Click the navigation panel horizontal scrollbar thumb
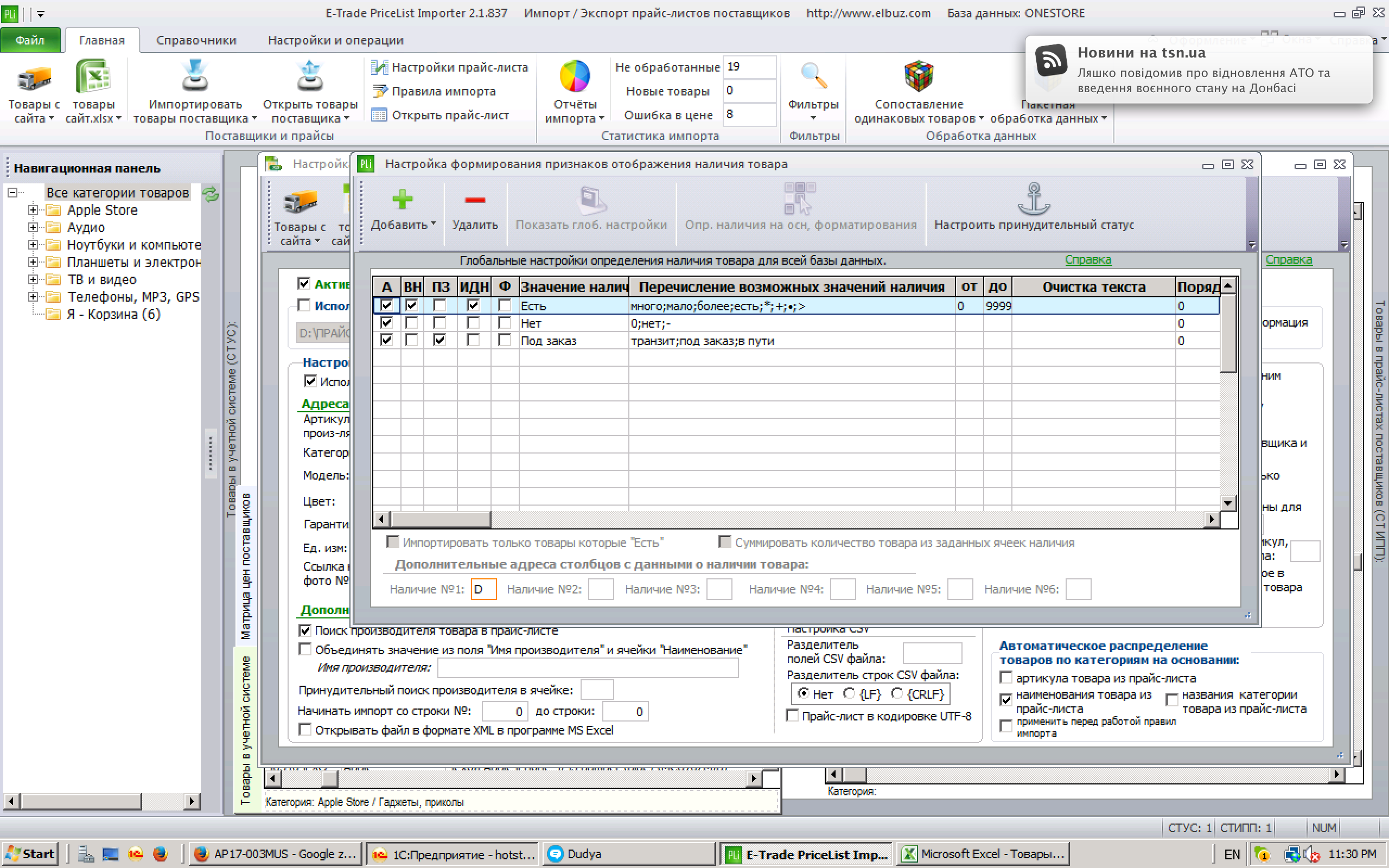 click(x=81, y=801)
